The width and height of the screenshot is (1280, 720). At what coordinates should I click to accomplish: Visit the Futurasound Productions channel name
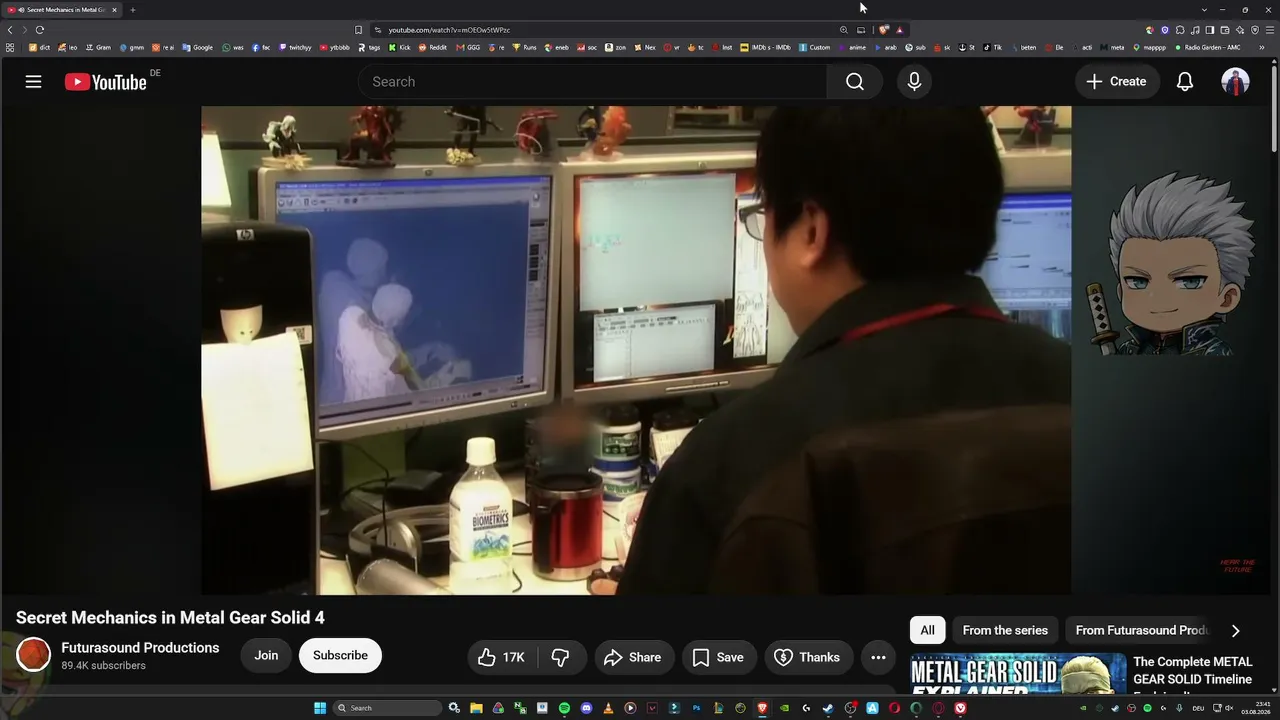pyautogui.click(x=140, y=648)
